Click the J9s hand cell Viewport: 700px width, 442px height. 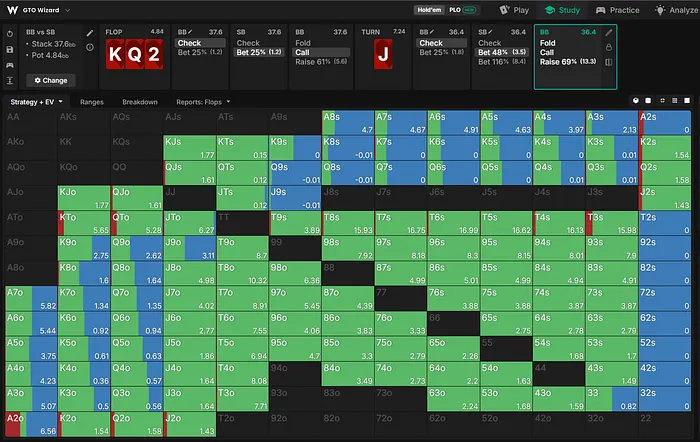296,198
